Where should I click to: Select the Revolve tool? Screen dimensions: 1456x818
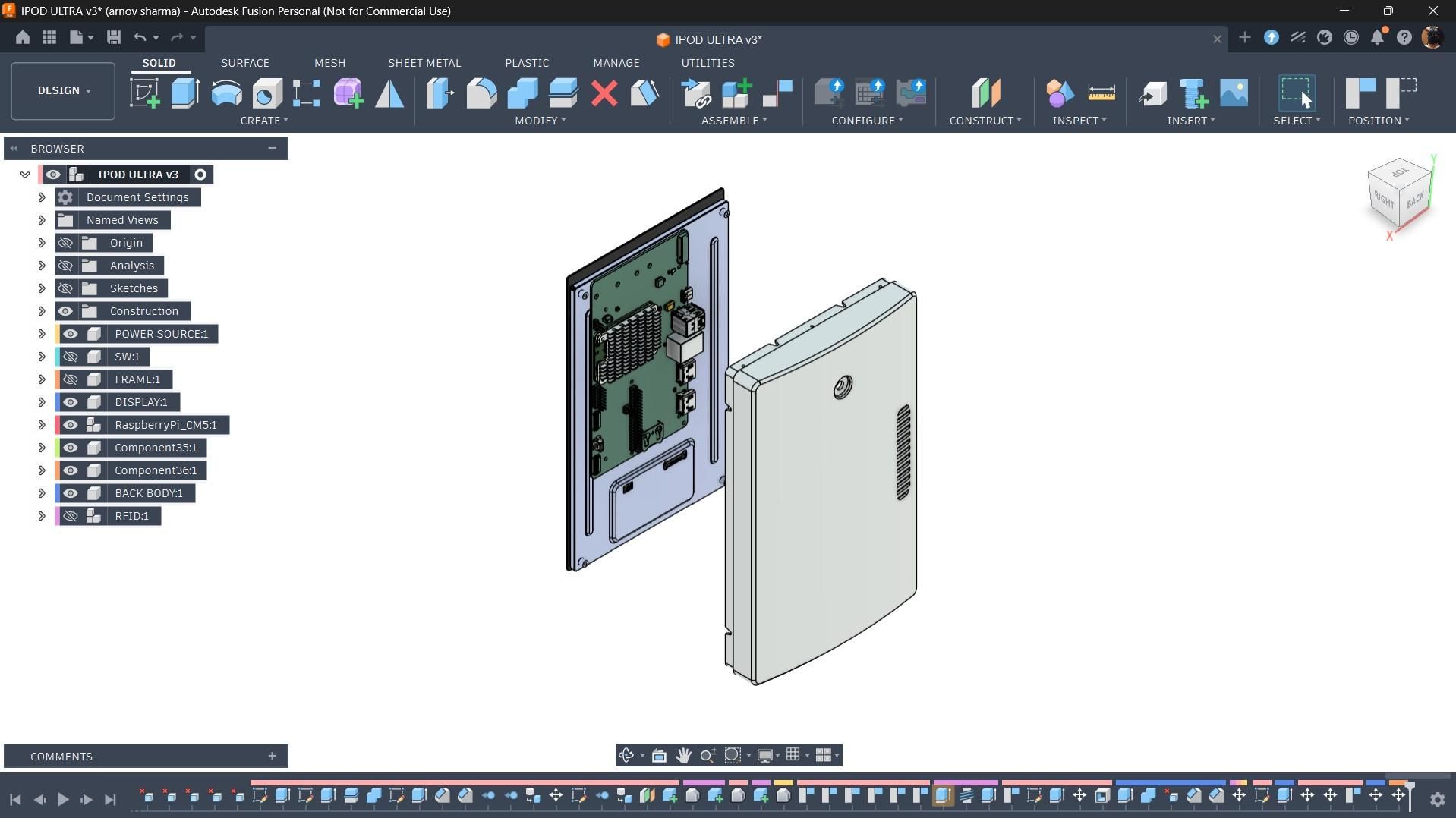[x=226, y=93]
